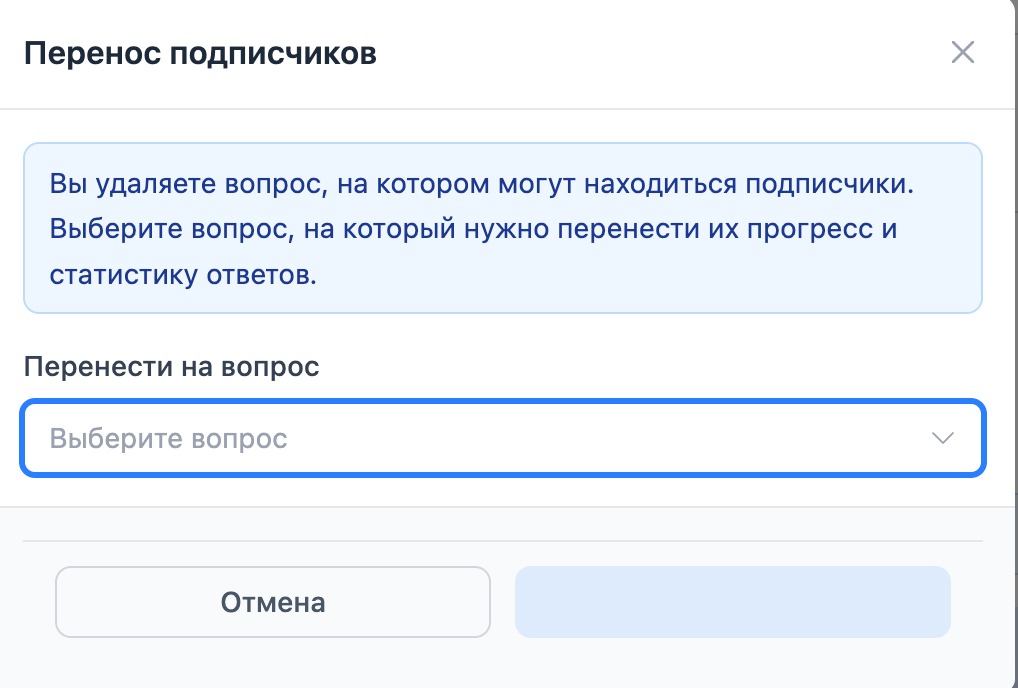Close the Перенос подписчиков dialog with X

pos(962,53)
